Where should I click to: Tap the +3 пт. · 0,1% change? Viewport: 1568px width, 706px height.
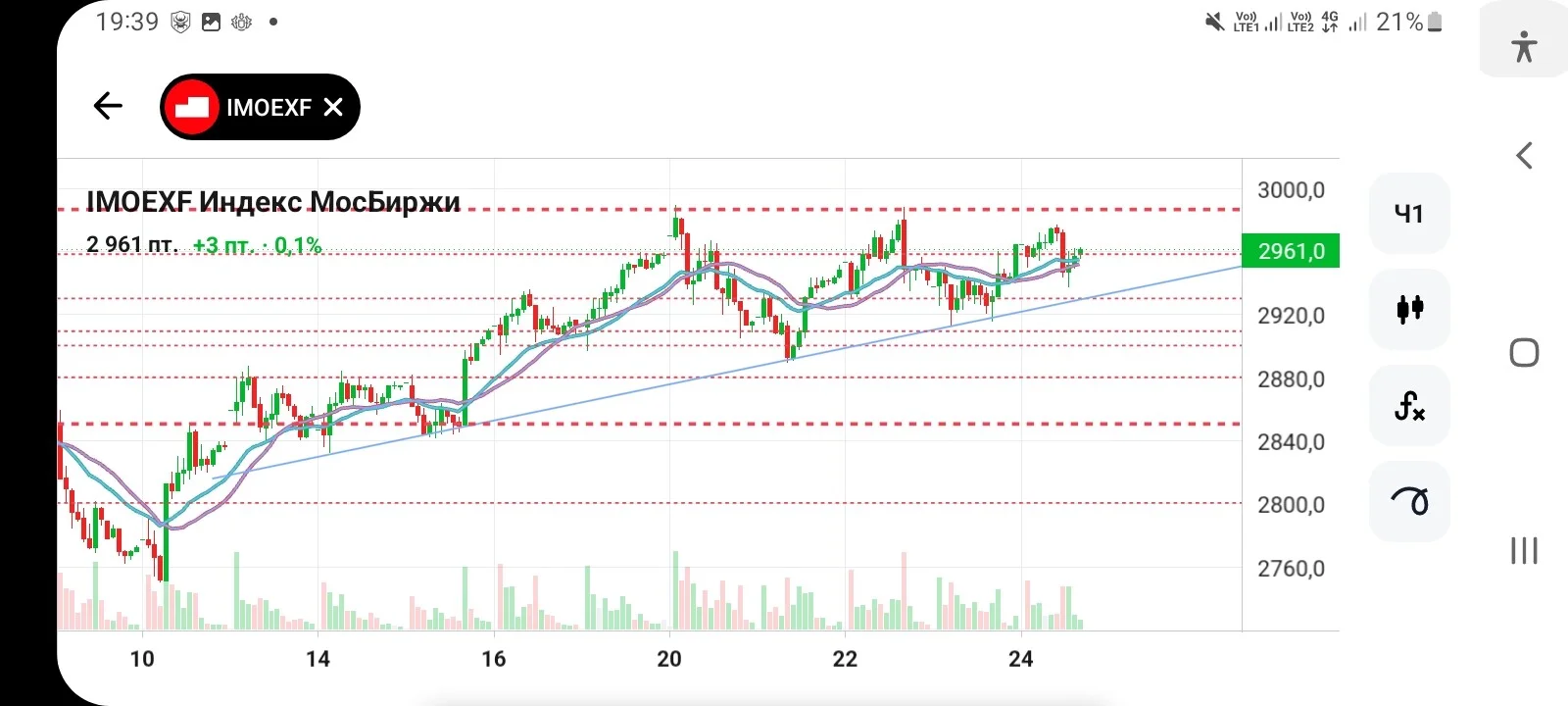(257, 244)
